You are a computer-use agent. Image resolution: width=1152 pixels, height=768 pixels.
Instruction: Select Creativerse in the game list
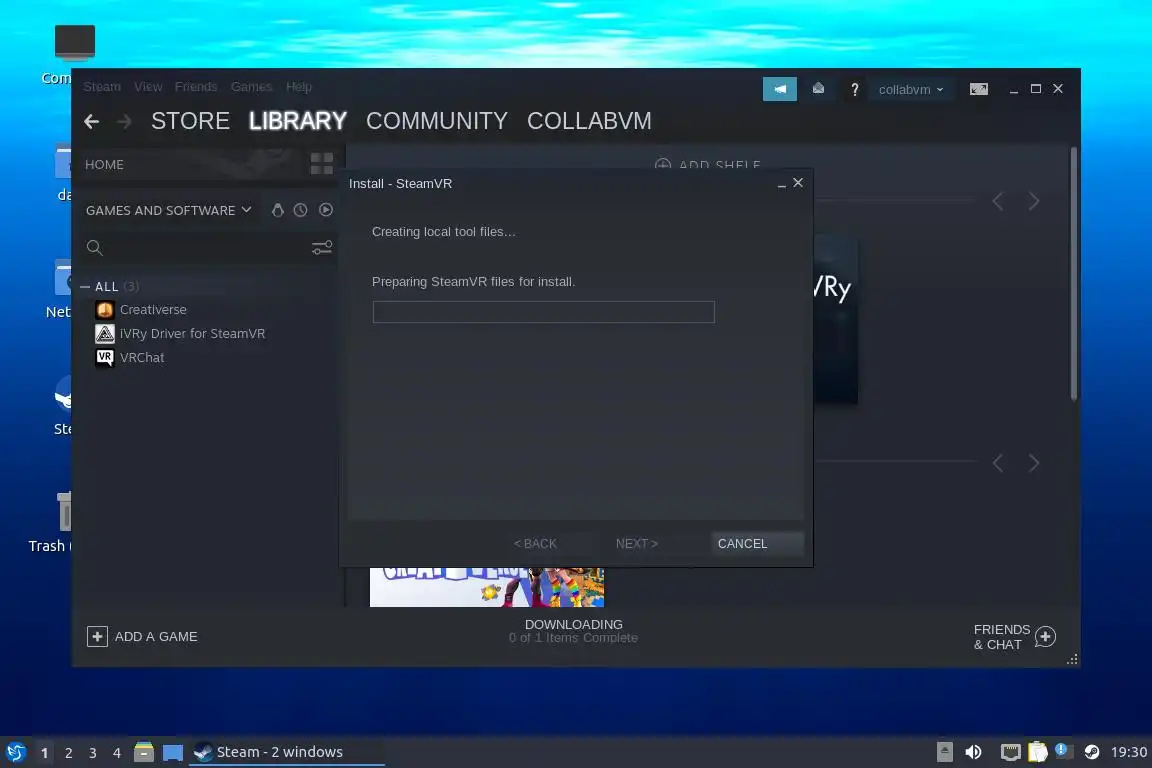coord(153,309)
